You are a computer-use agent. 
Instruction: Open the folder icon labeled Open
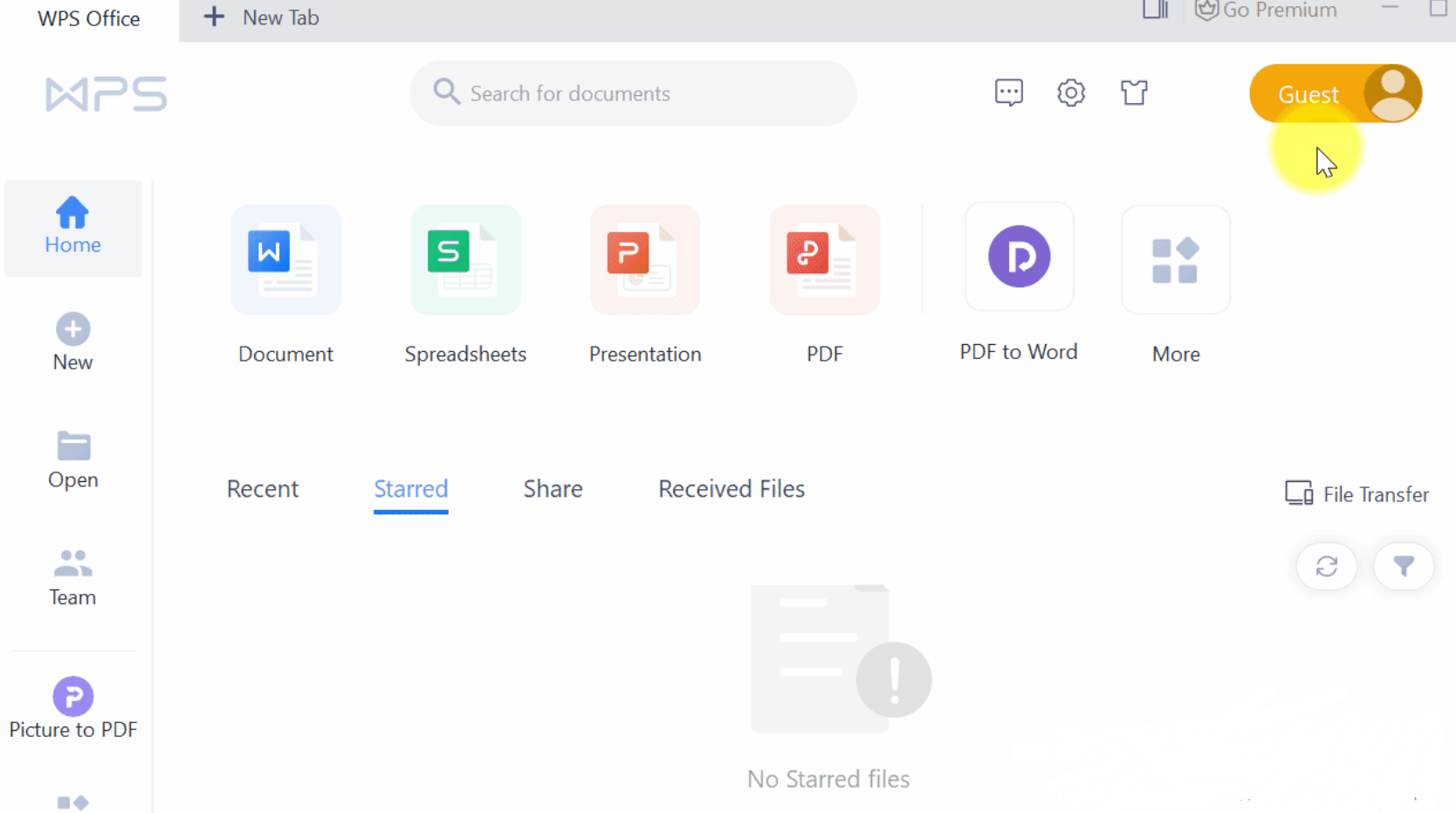[73, 445]
